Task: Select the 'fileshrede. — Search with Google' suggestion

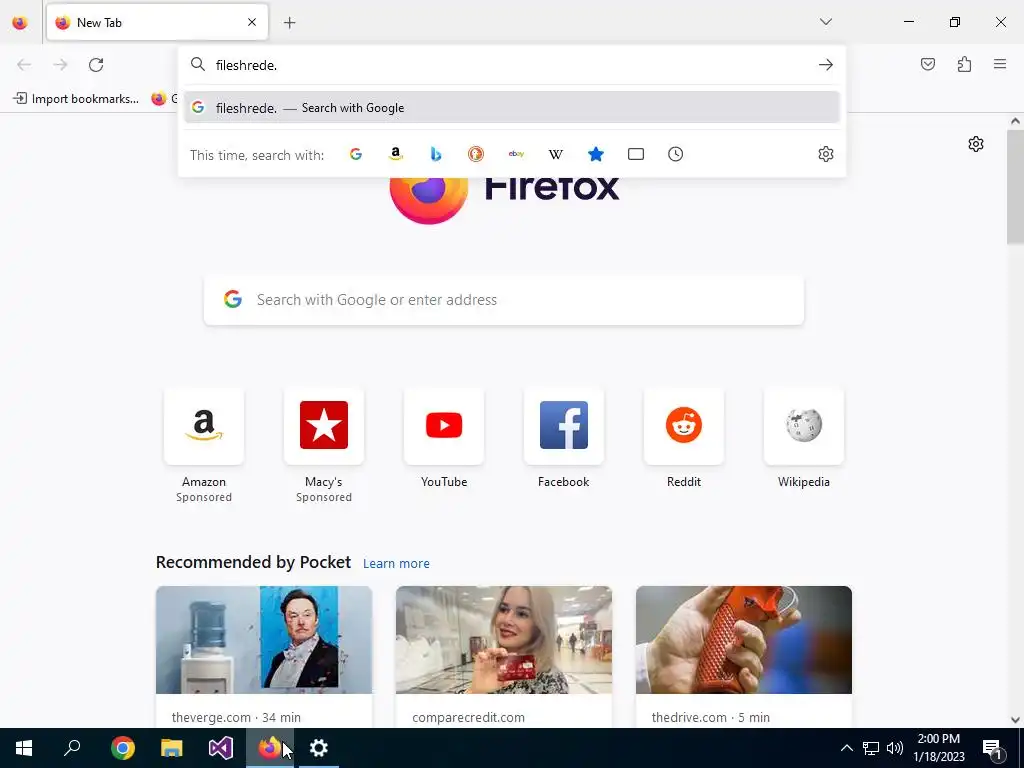Action: [511, 108]
